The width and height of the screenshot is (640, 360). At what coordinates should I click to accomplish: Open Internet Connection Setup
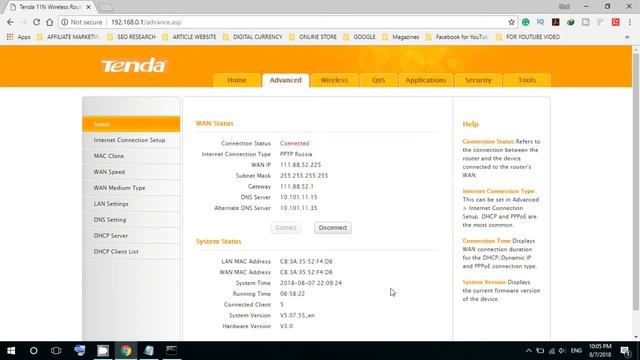tap(131, 140)
